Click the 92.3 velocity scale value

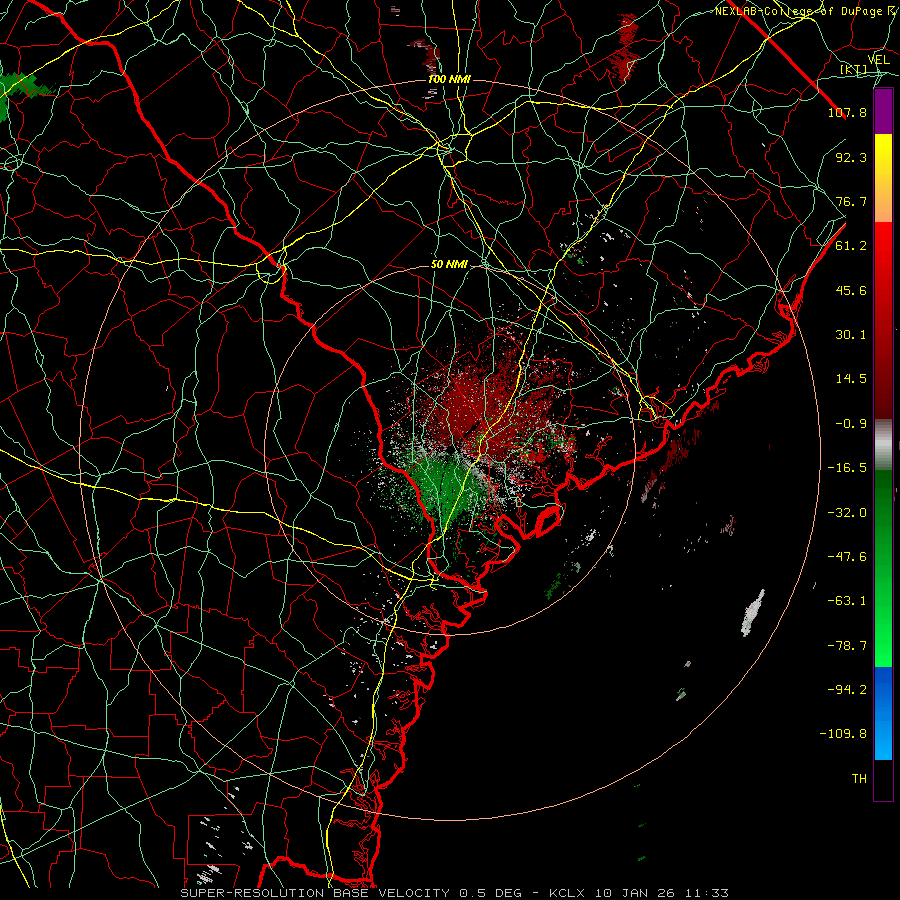pyautogui.click(x=851, y=157)
